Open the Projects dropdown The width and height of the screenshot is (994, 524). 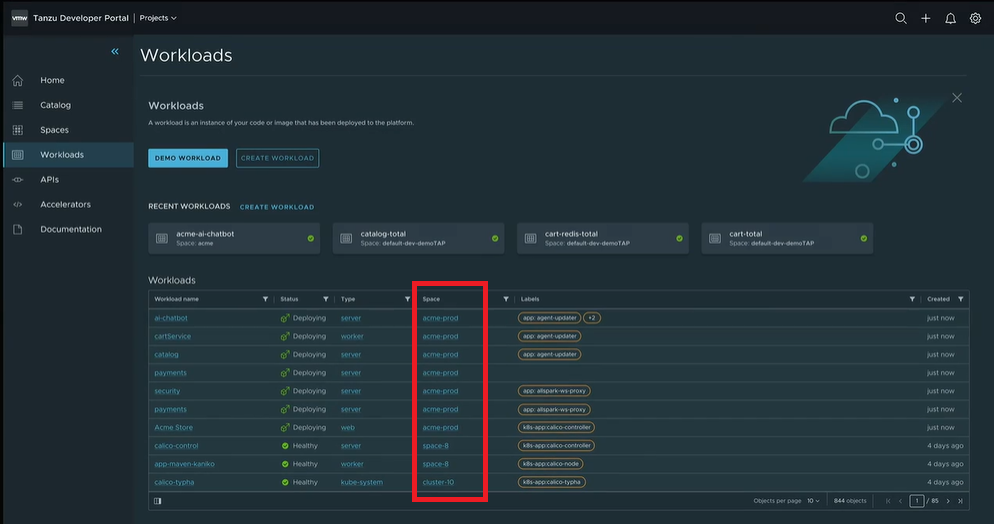pyautogui.click(x=158, y=18)
